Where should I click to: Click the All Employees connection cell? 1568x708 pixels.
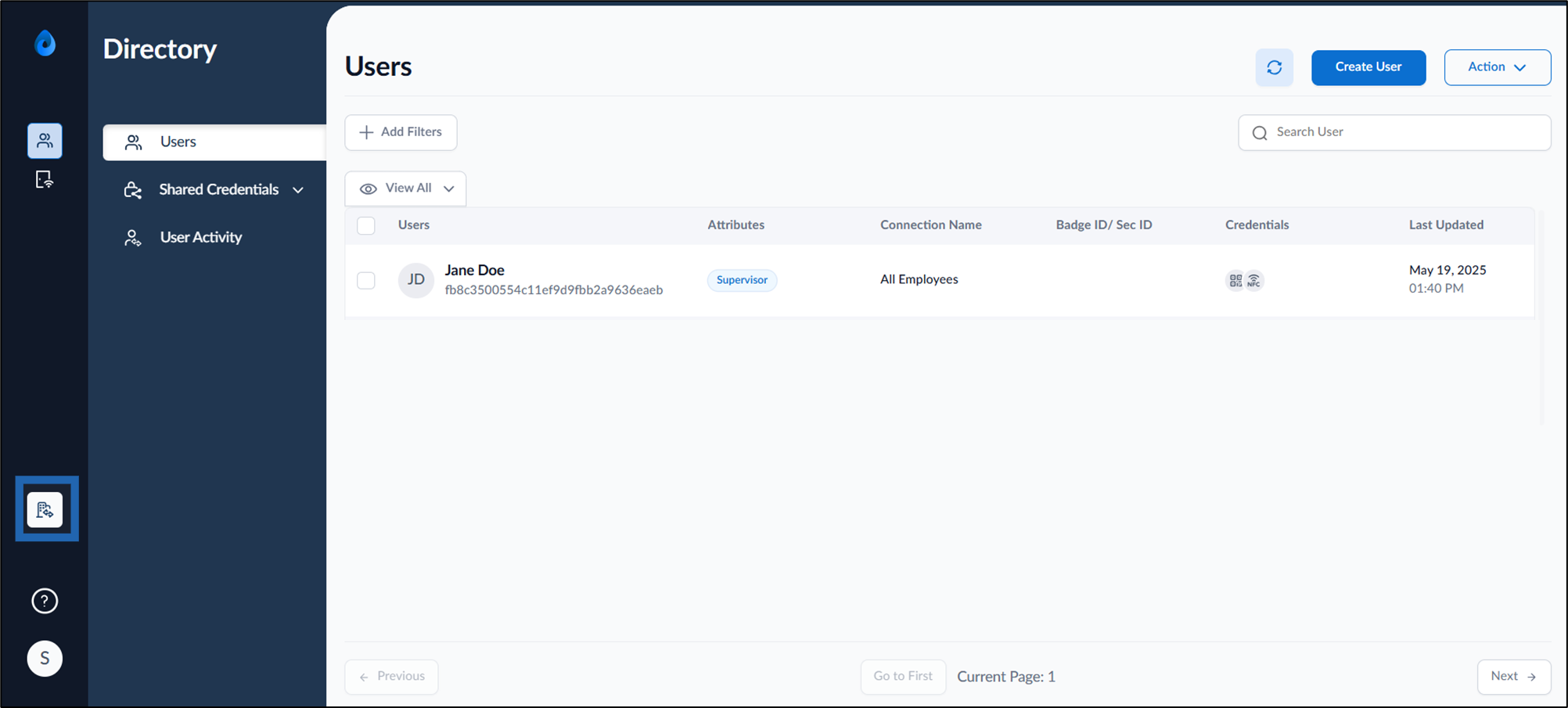[x=919, y=280]
